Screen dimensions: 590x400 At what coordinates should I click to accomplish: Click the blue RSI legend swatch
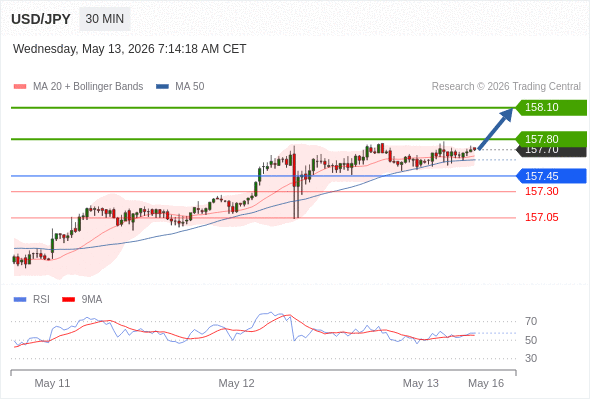[20, 300]
